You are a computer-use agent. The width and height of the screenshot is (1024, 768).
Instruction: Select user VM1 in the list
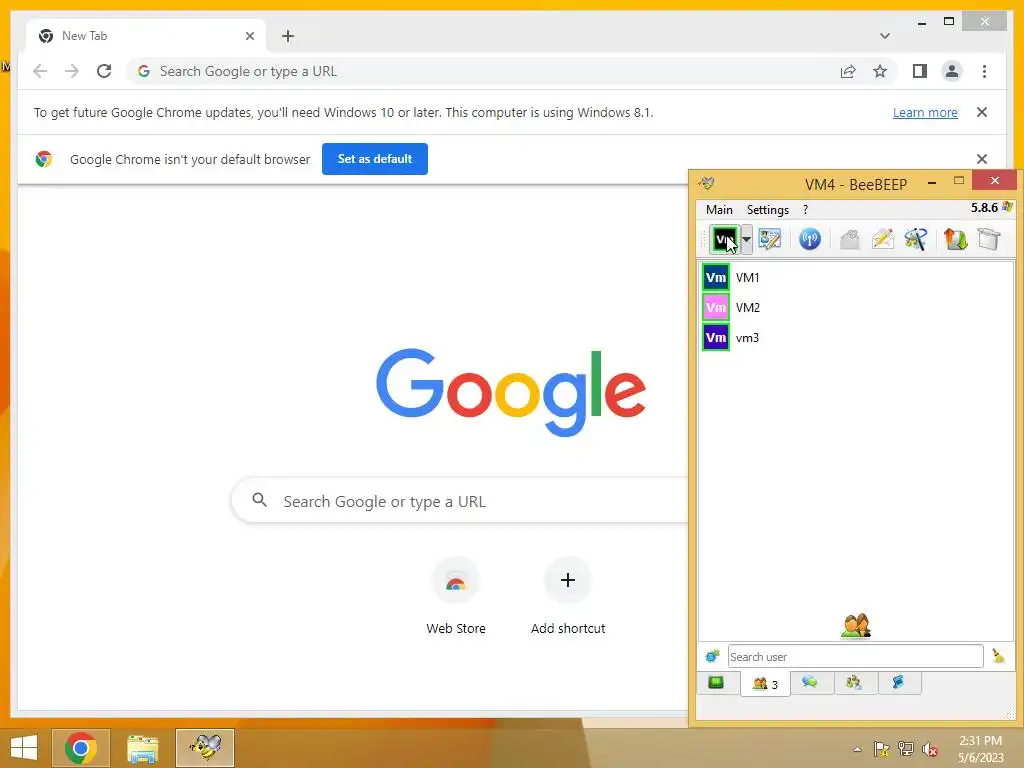click(856, 278)
